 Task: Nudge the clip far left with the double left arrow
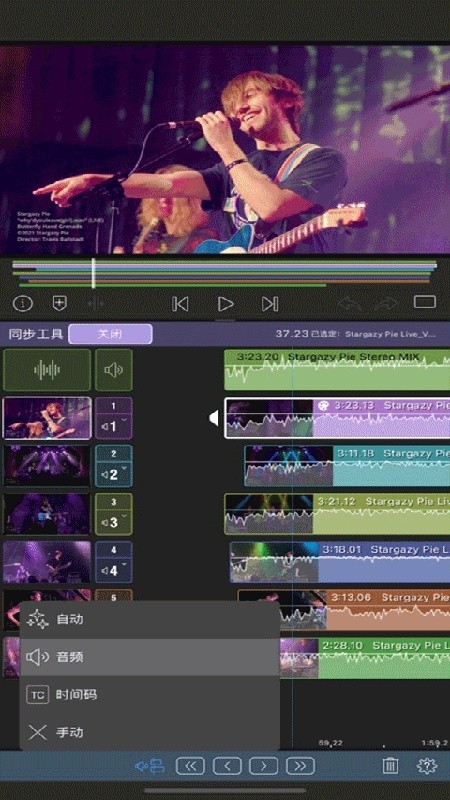190,766
